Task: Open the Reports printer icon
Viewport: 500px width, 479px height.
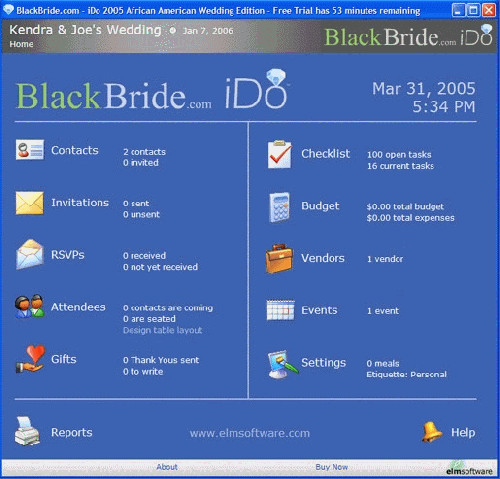Action: point(27,431)
